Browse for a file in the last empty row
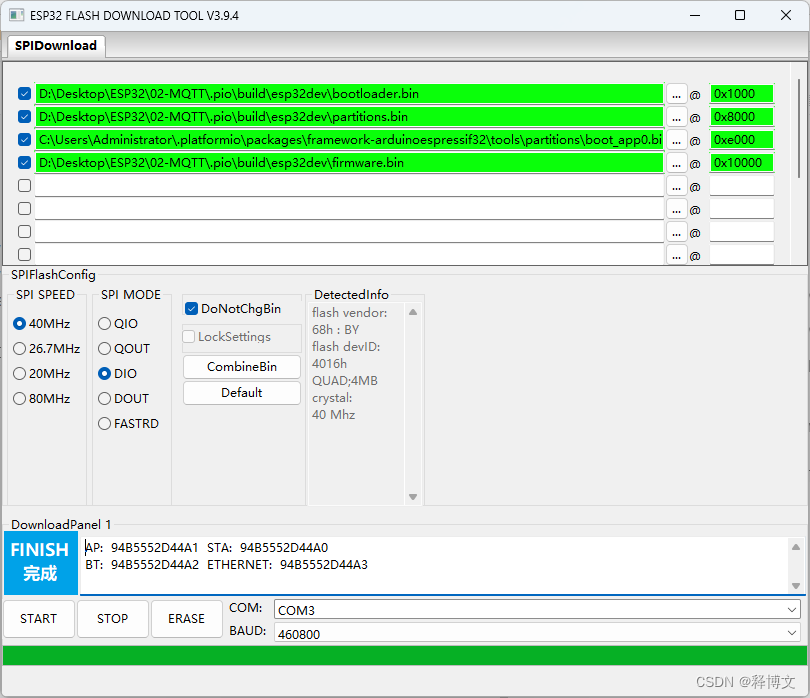This screenshot has height=698, width=810. (x=676, y=254)
